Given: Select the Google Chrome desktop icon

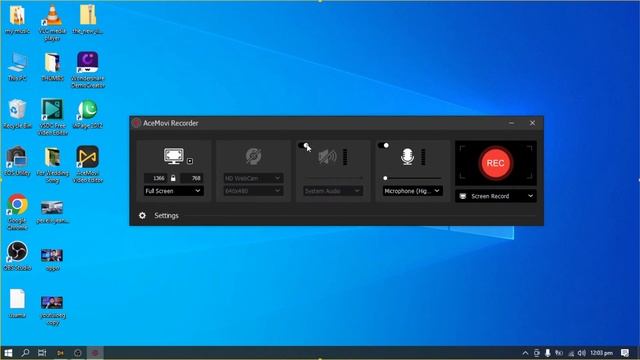Looking at the screenshot, I should pyautogui.click(x=17, y=212).
